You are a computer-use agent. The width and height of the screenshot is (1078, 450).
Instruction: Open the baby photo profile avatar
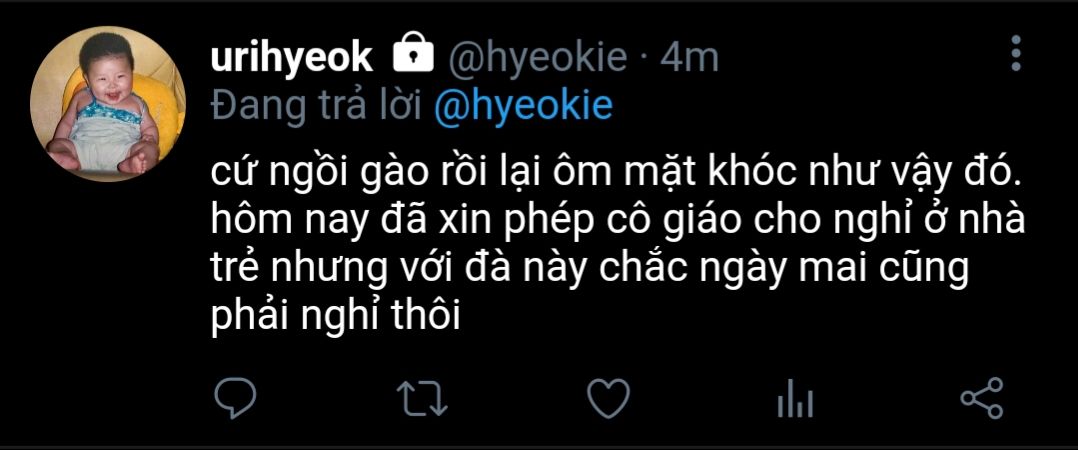[x=108, y=103]
